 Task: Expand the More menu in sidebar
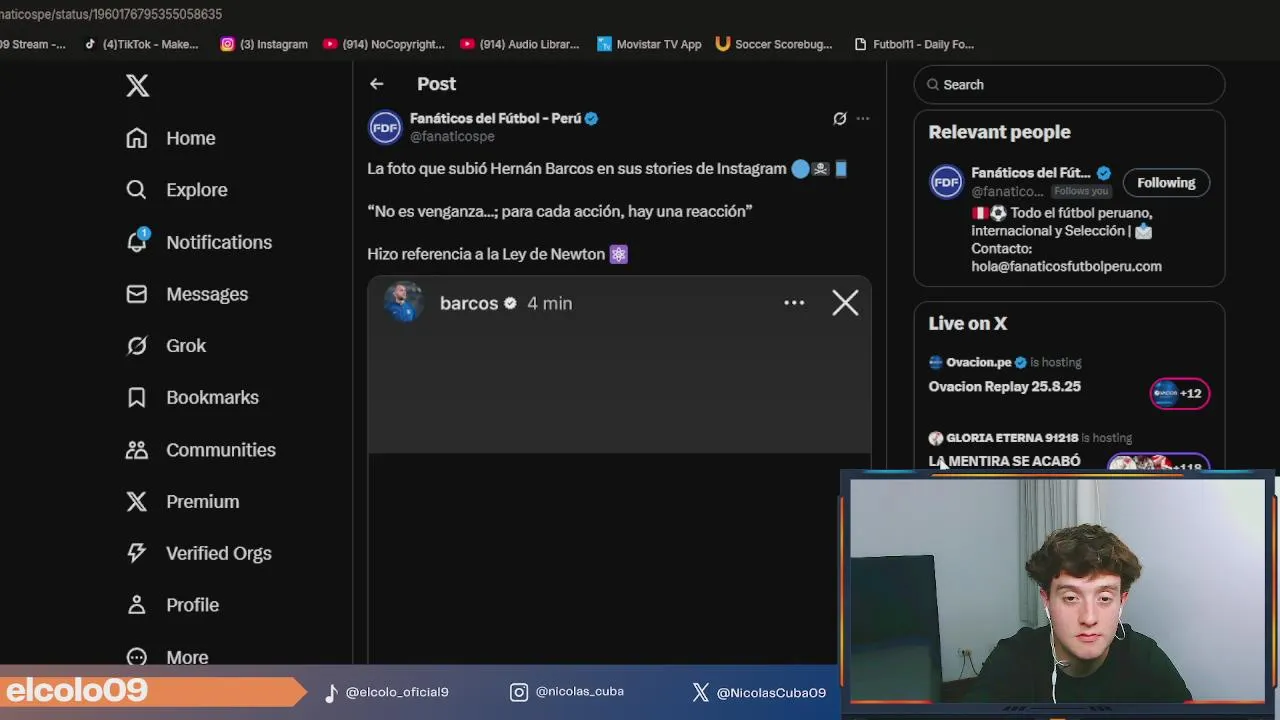(x=187, y=657)
